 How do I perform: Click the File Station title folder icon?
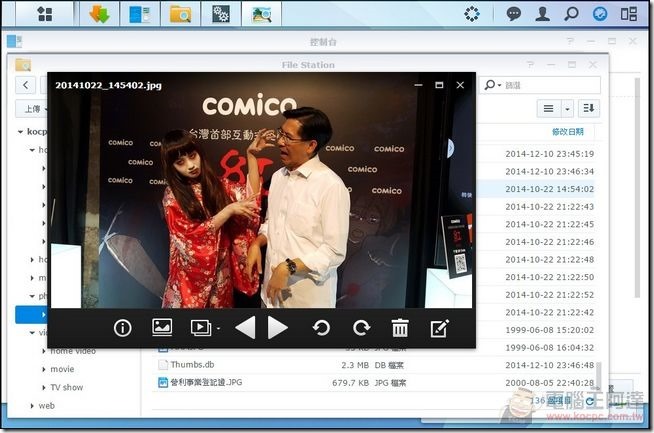tap(23, 65)
